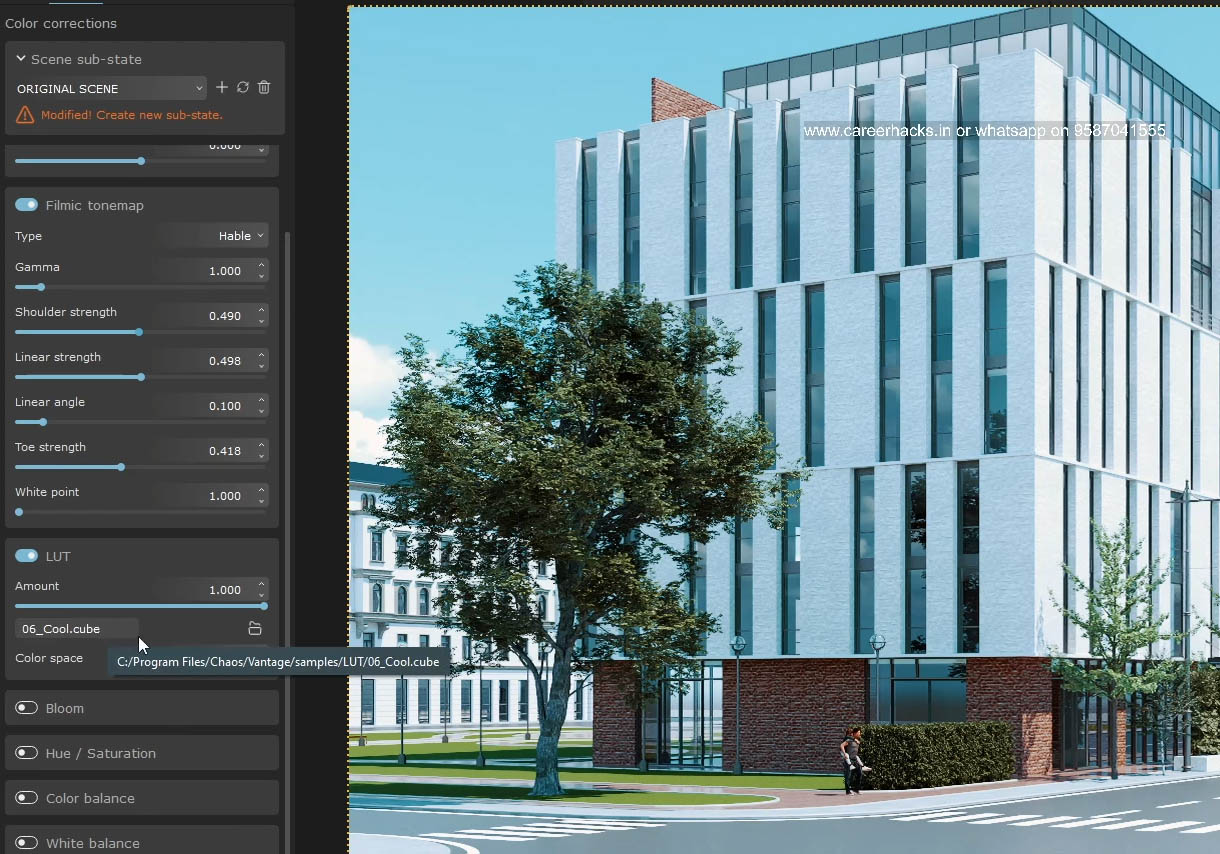Enable Hue / Saturation correction
Image resolution: width=1220 pixels, height=854 pixels.
[x=26, y=753]
